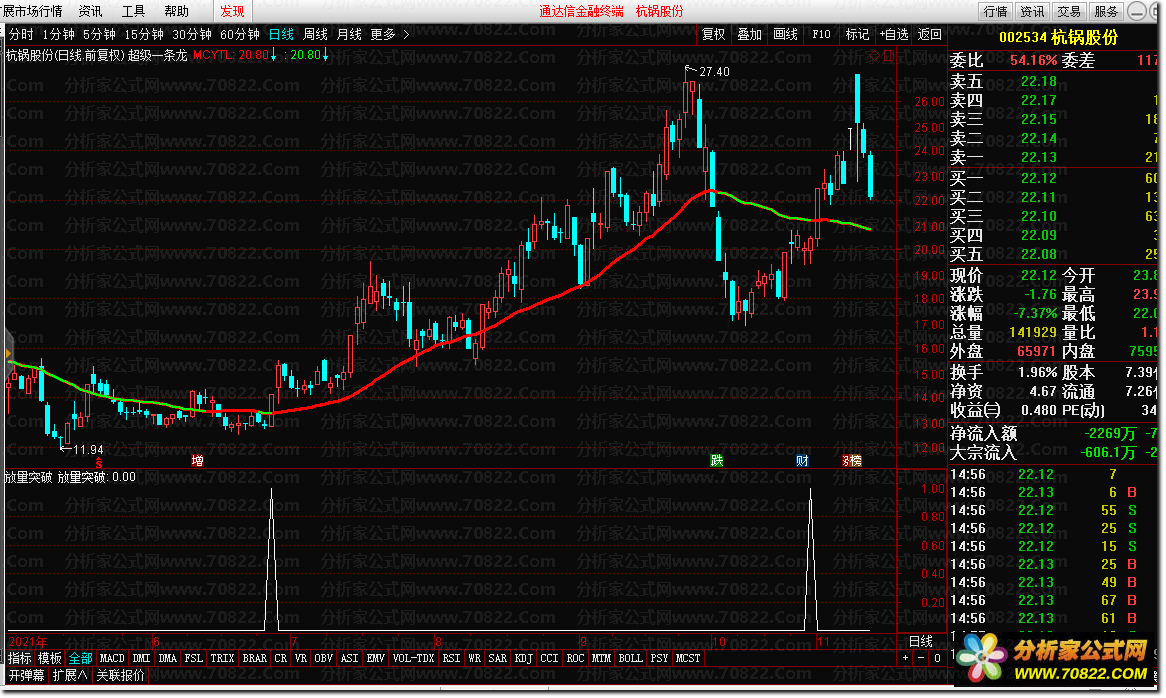Expand the 更多 periods chevron

(406, 34)
